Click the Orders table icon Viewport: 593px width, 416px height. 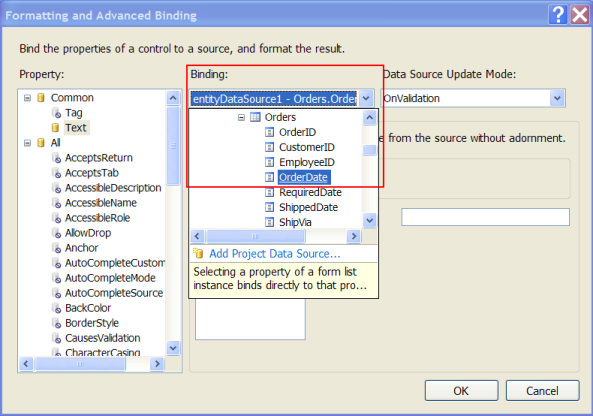point(255,117)
